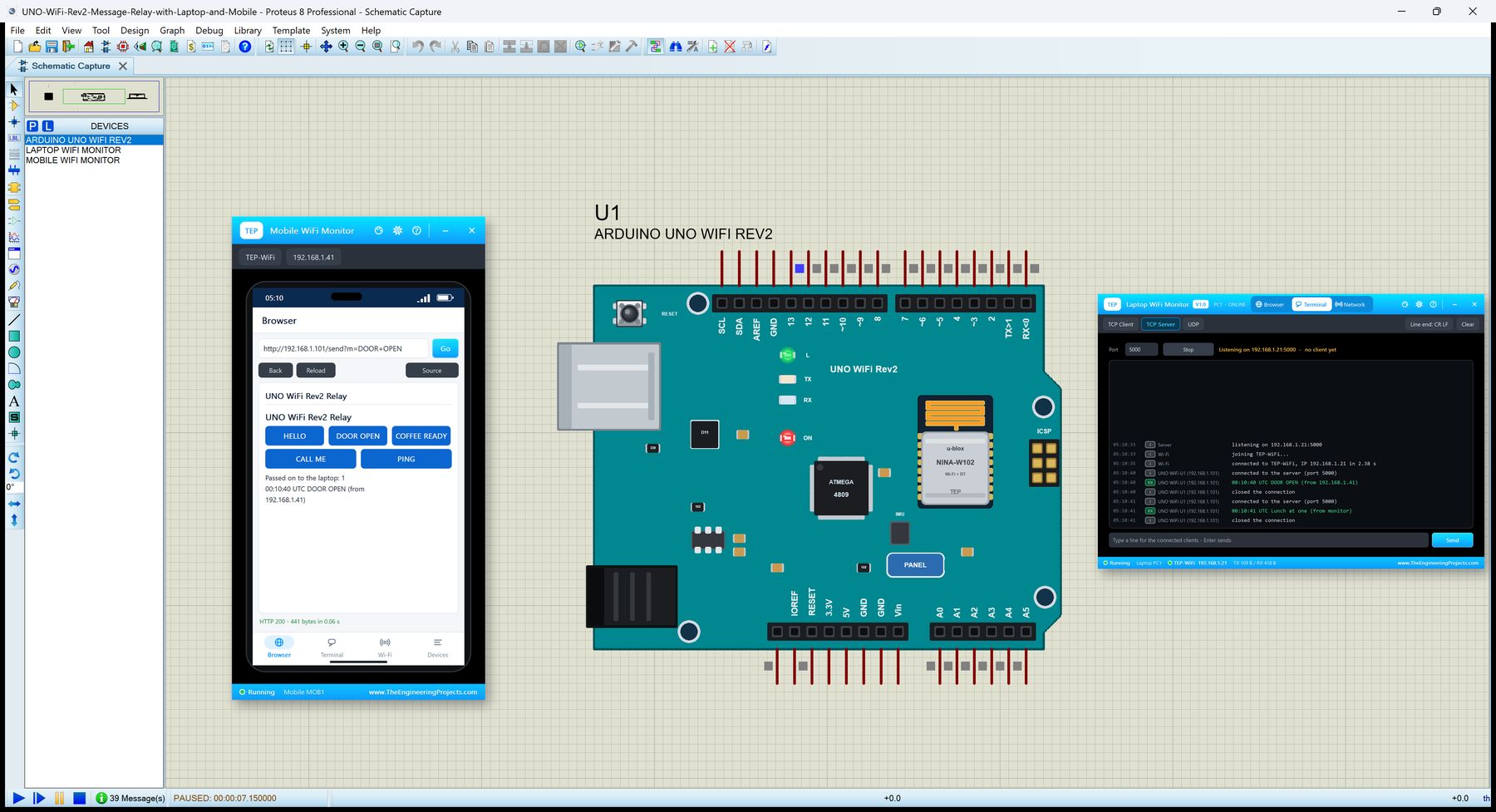1496x812 pixels.
Task: Click the blue Help question-mark icon
Action: (x=244, y=47)
